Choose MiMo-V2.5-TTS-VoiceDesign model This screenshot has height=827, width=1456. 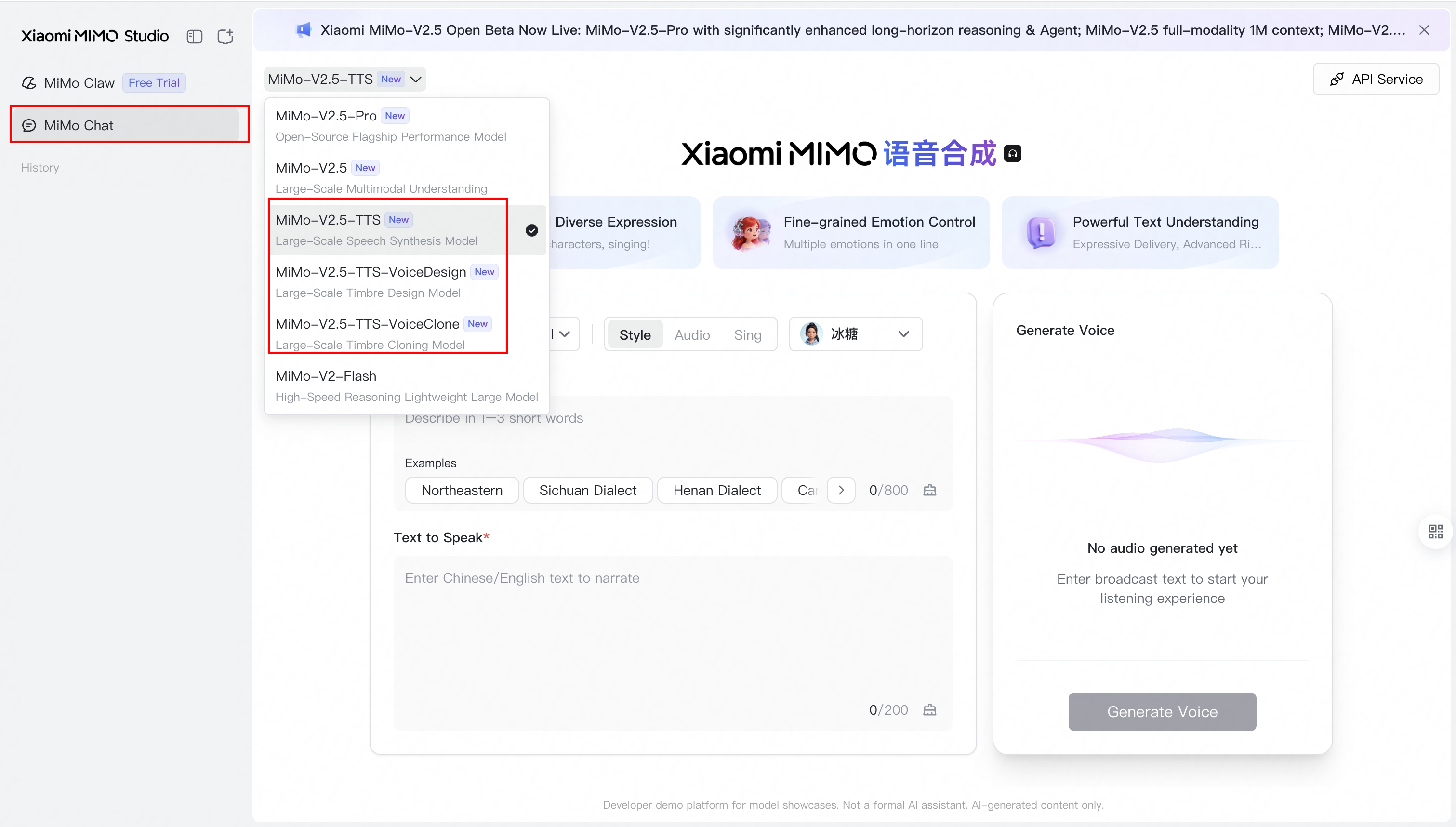407,282
